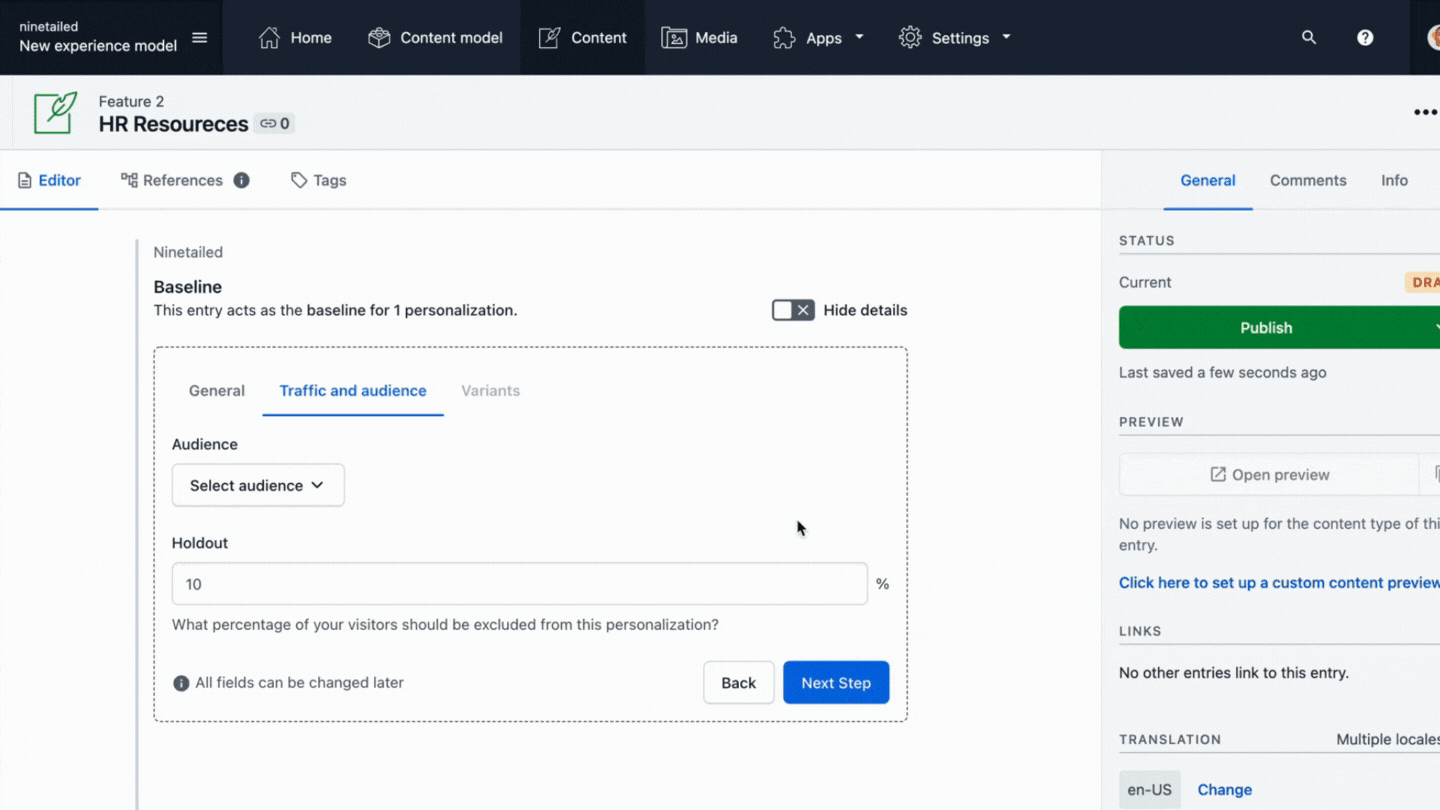
Task: Click the References info icon
Action: [241, 180]
